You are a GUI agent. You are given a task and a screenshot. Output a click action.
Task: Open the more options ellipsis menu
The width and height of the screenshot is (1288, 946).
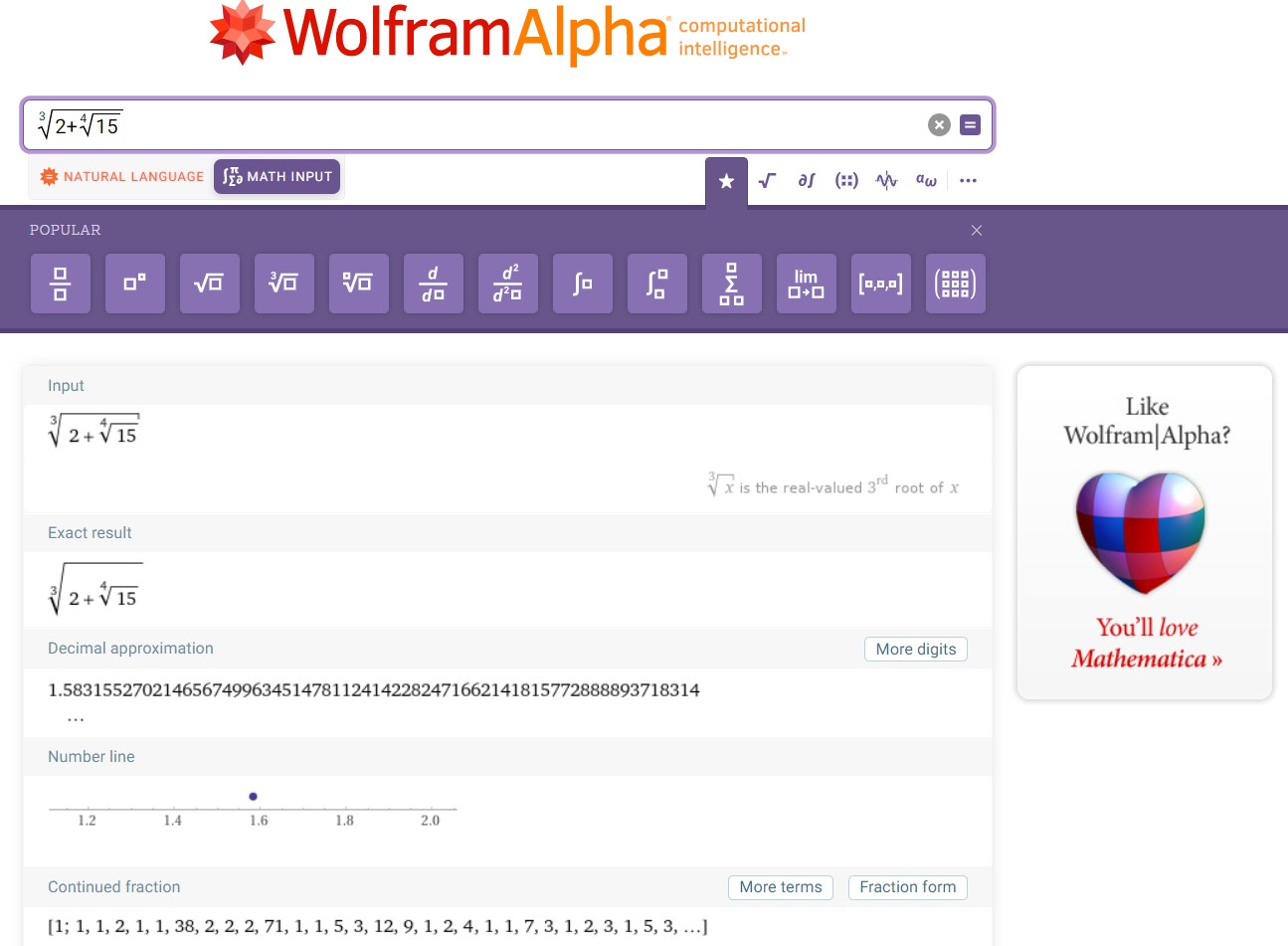[969, 180]
